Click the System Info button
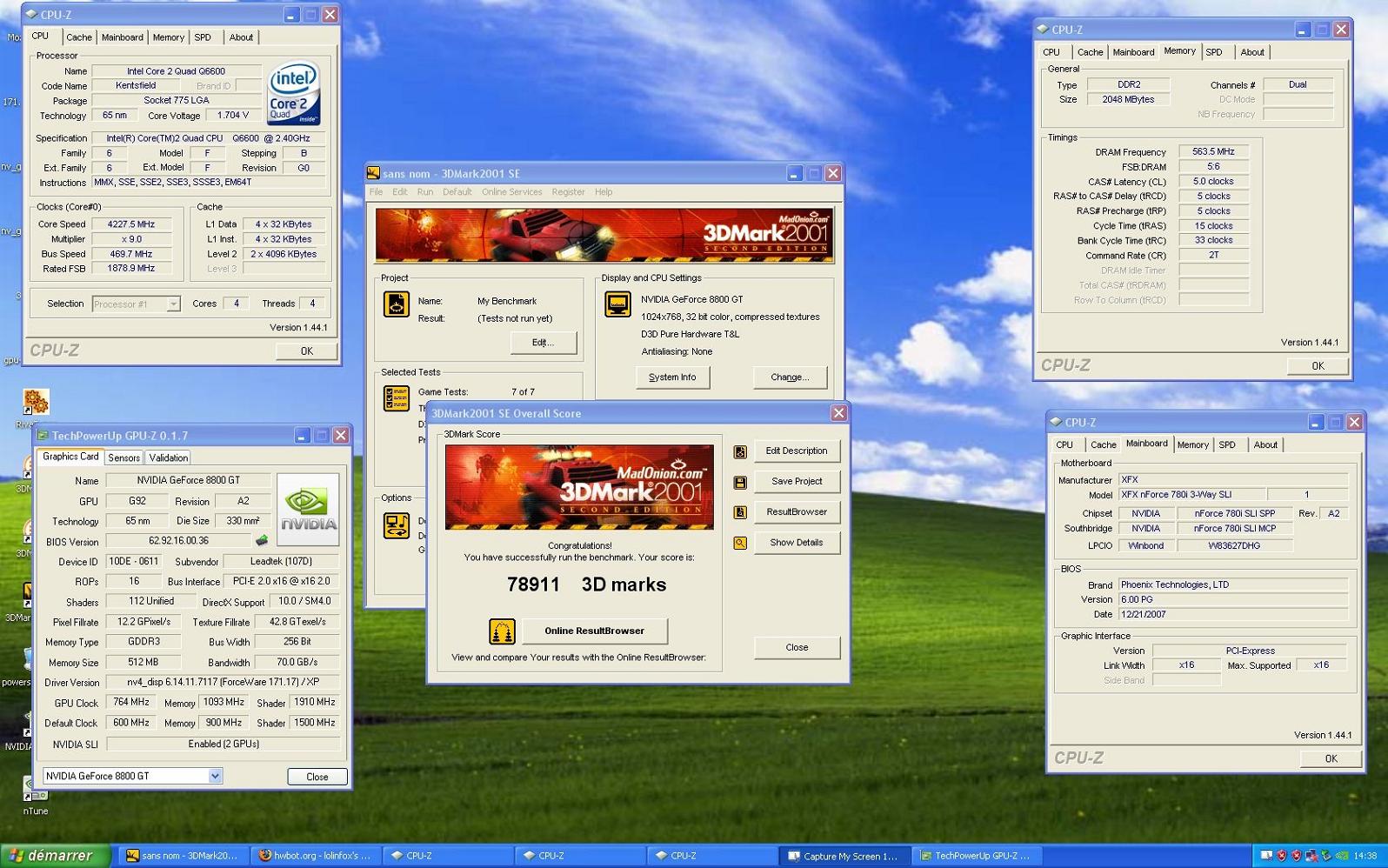 point(672,377)
